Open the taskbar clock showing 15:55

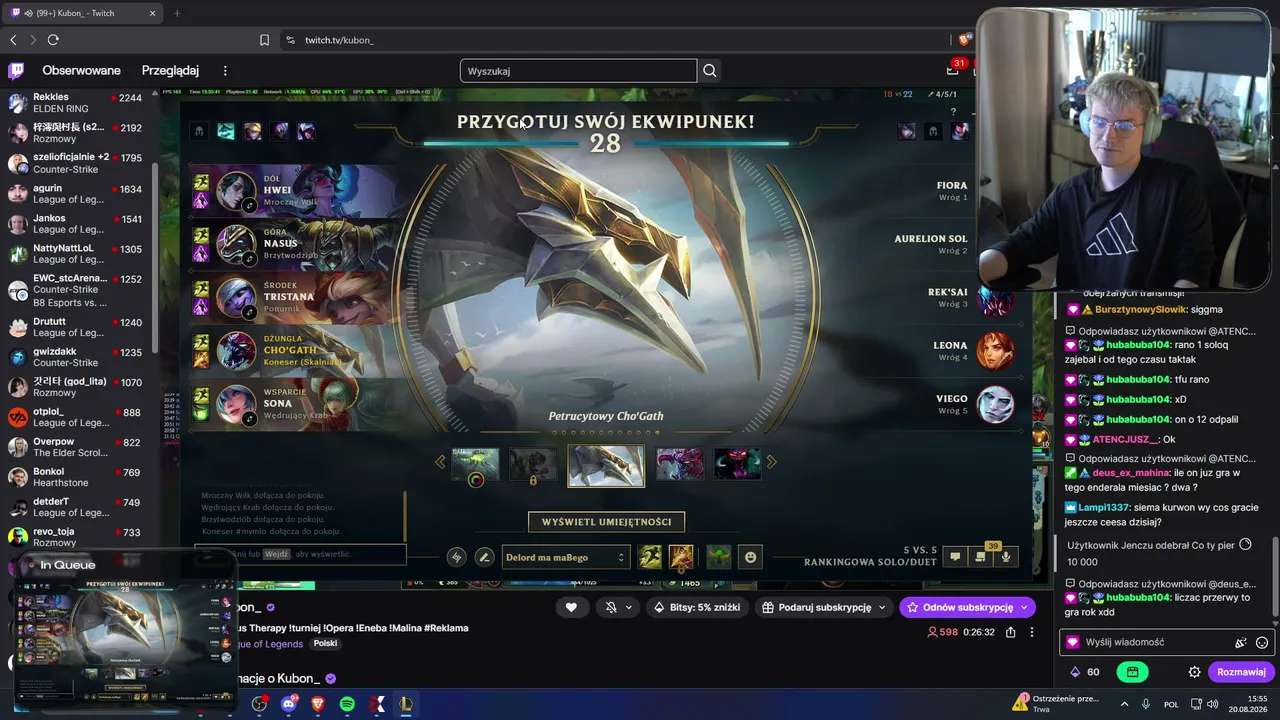click(x=1249, y=704)
